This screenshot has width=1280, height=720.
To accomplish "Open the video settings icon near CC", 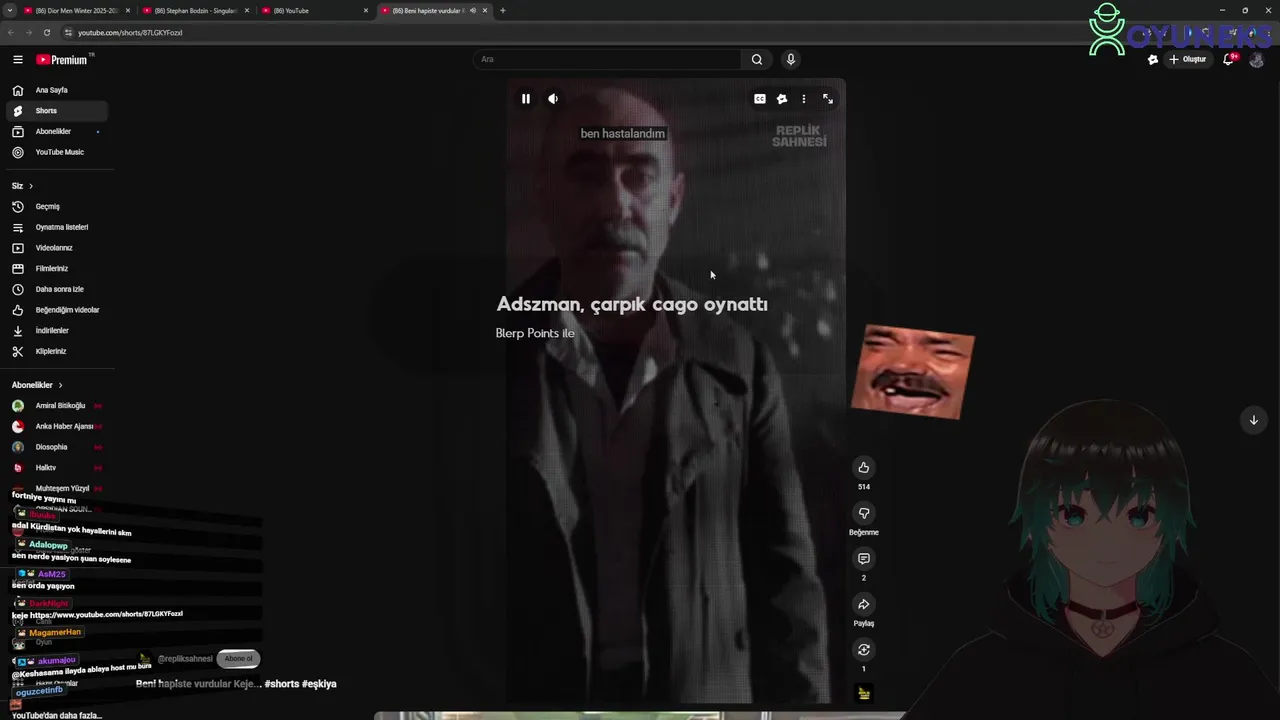I will (782, 99).
